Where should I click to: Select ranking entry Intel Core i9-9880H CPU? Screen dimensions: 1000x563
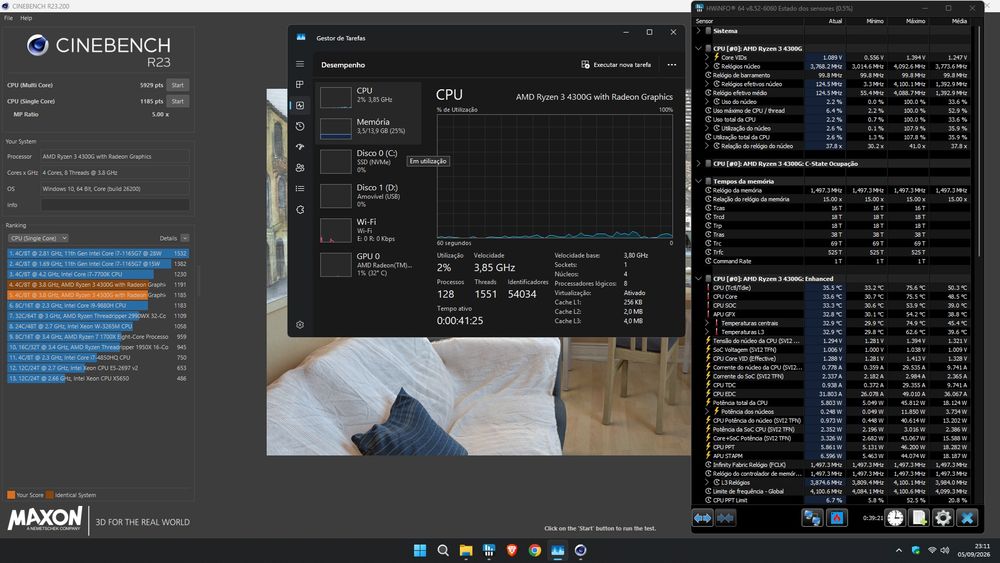tap(98, 305)
